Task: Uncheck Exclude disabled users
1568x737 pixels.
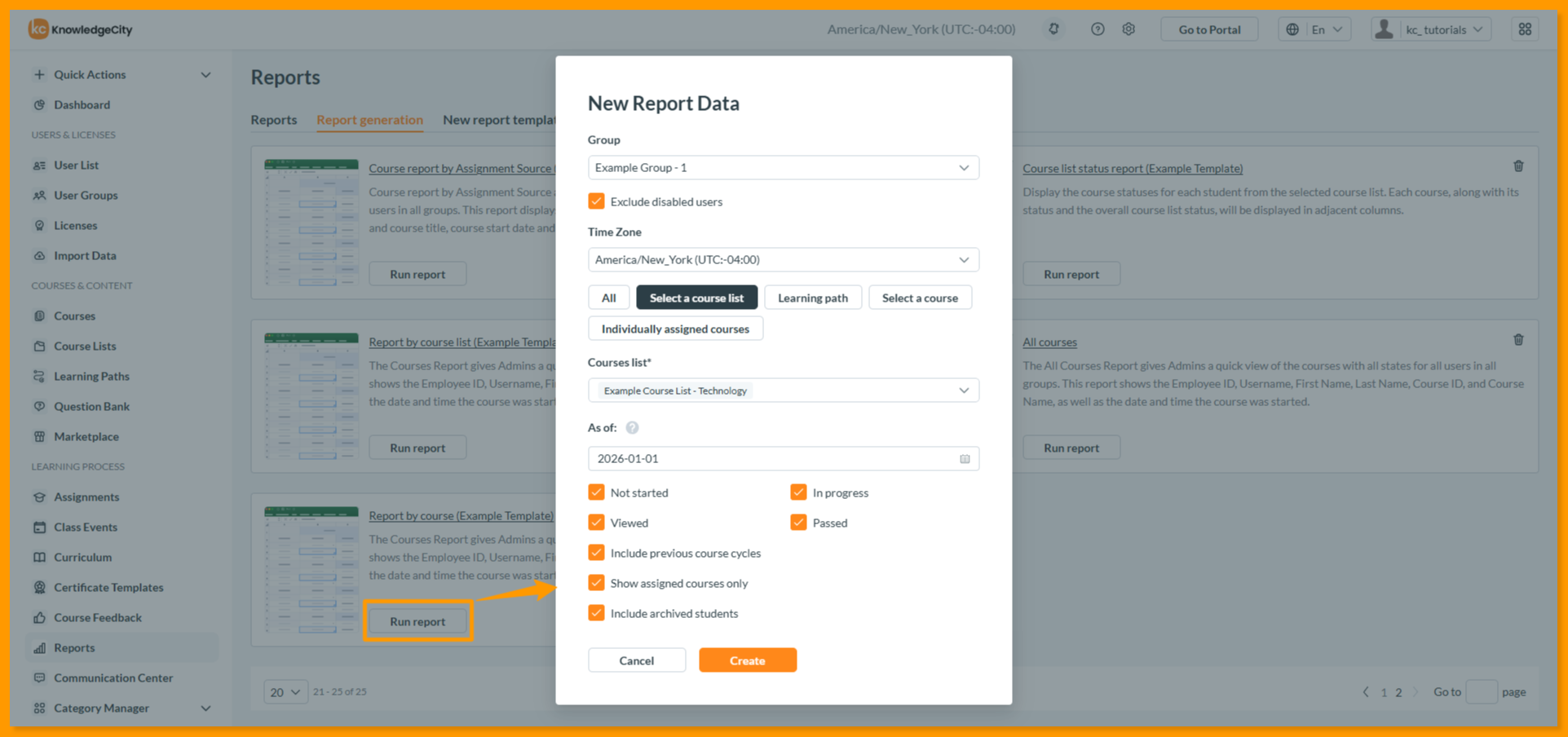Action: (x=596, y=201)
